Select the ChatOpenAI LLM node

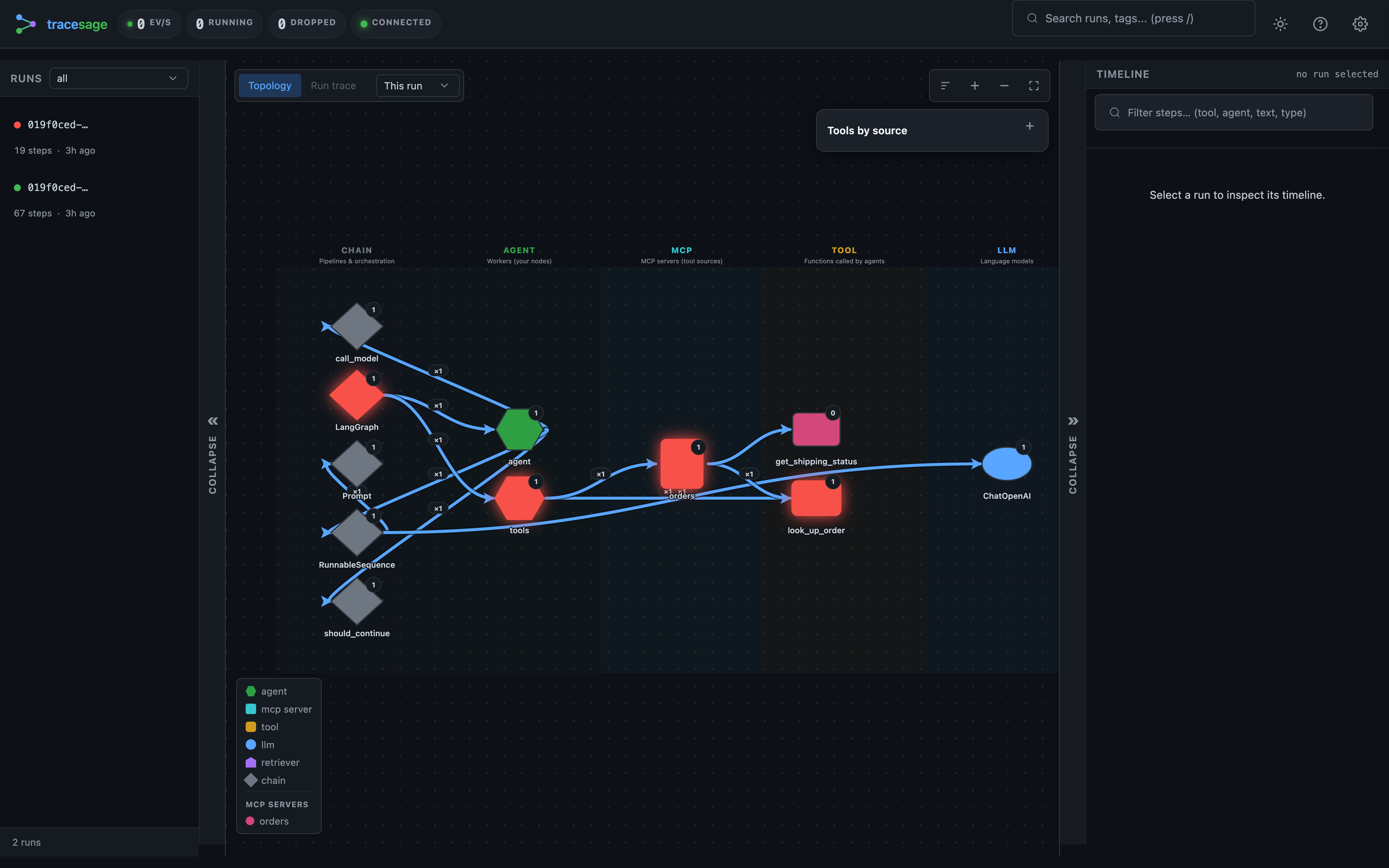point(1007,463)
